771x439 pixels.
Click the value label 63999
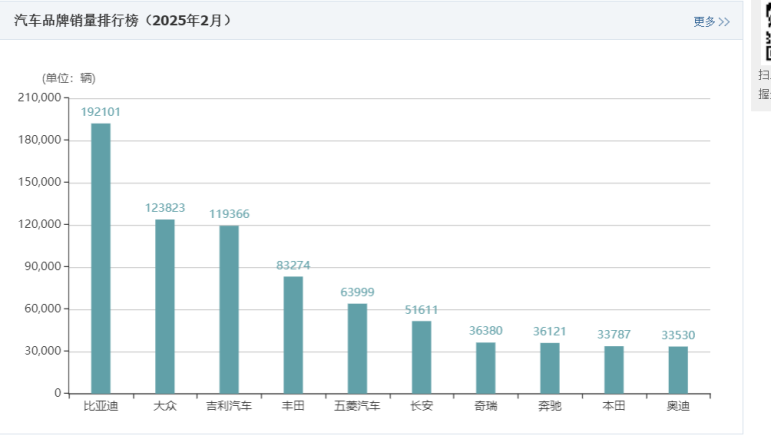click(x=357, y=293)
